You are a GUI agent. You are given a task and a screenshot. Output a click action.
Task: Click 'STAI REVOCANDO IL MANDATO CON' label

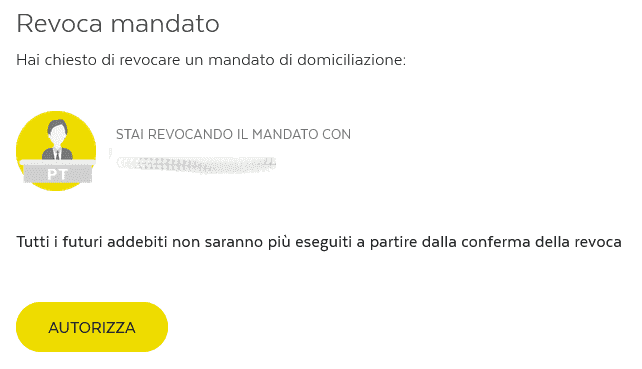point(233,134)
